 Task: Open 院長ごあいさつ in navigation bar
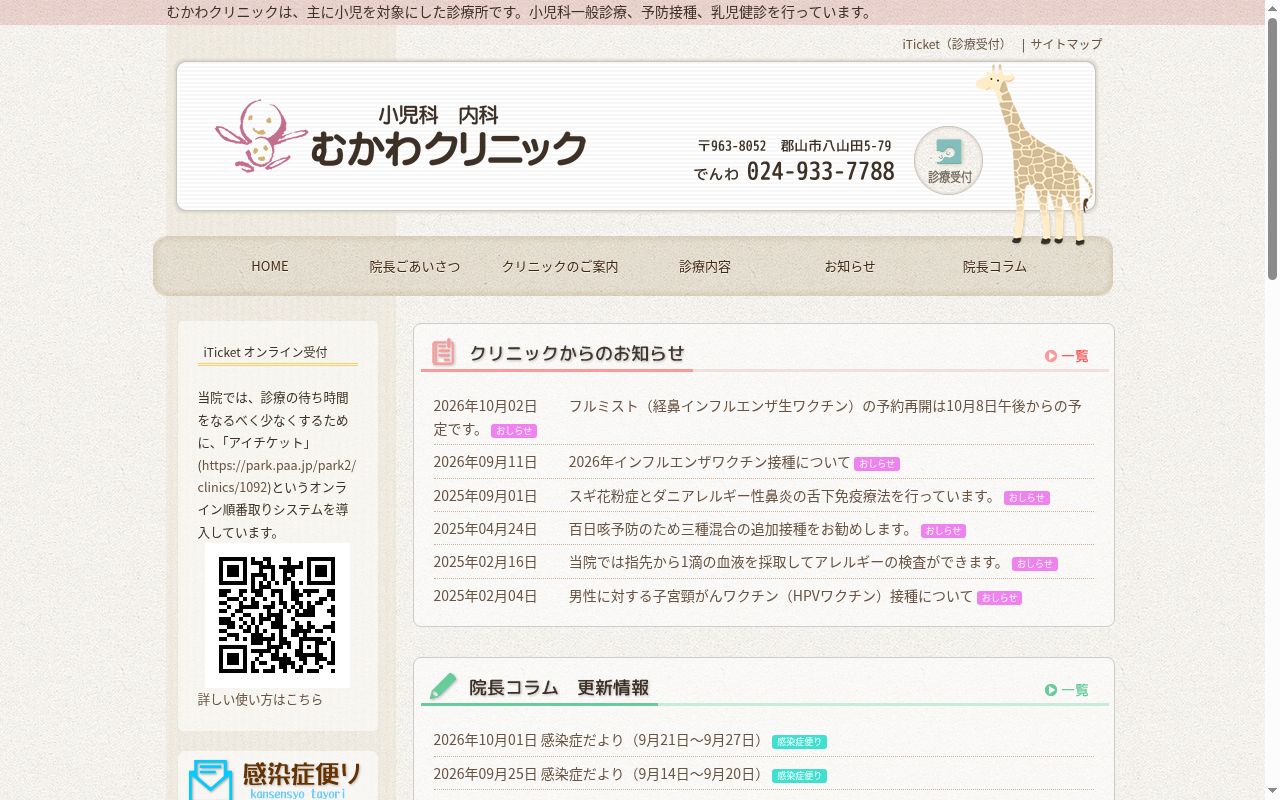[x=415, y=266]
